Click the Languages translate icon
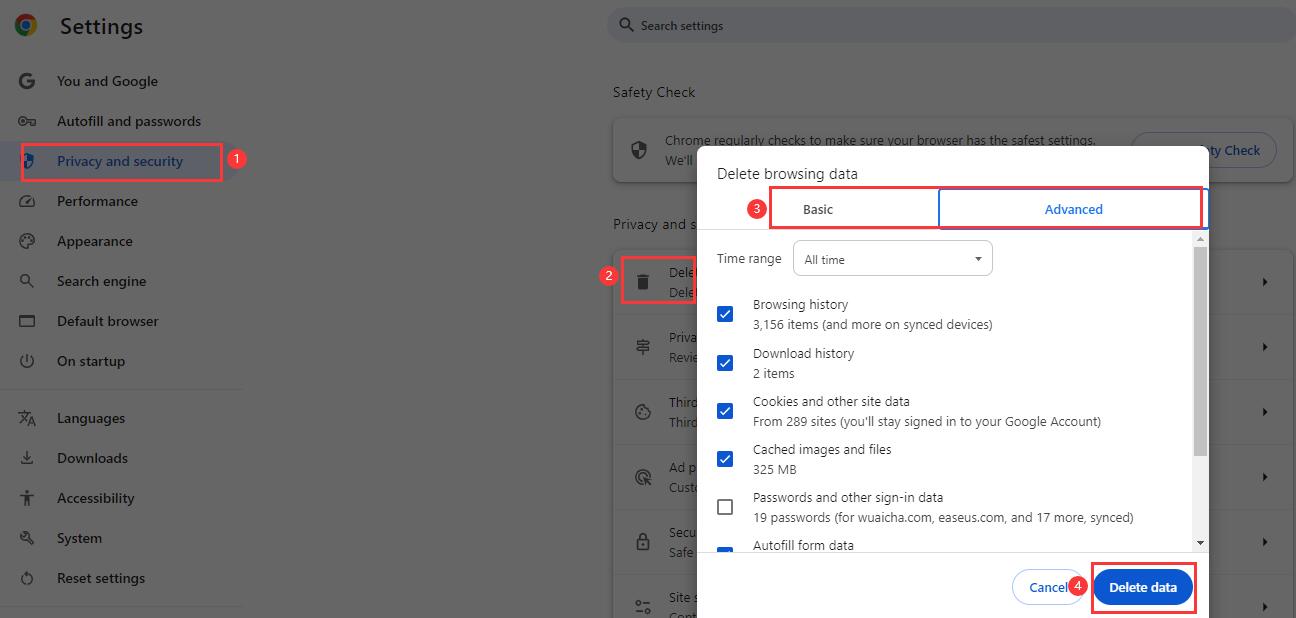The width and height of the screenshot is (1296, 618). pos(27,418)
